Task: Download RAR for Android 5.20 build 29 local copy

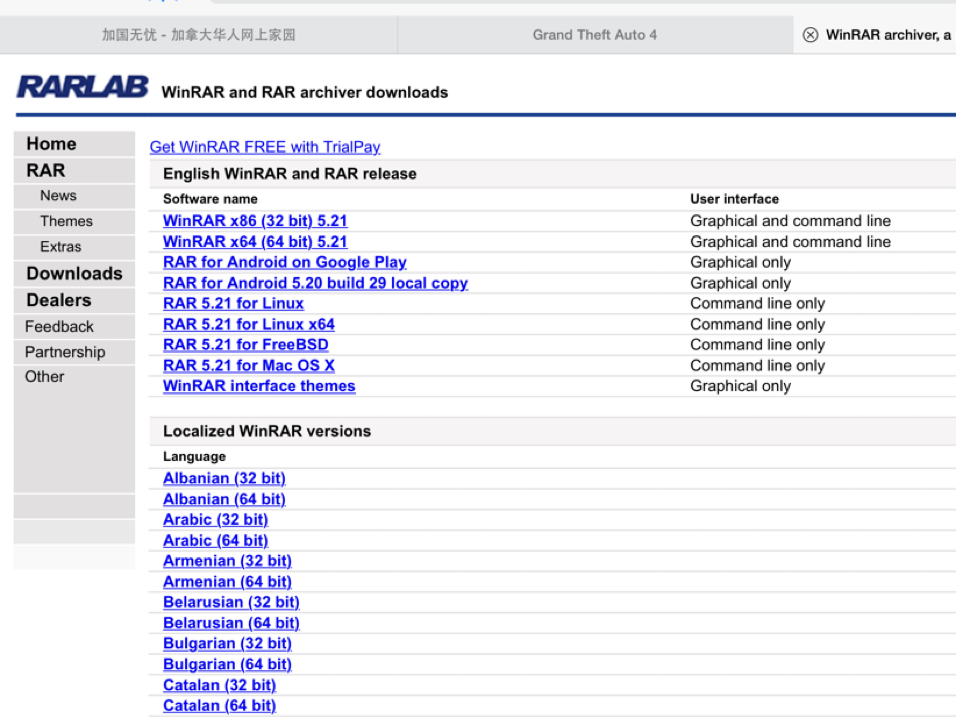Action: pos(315,283)
